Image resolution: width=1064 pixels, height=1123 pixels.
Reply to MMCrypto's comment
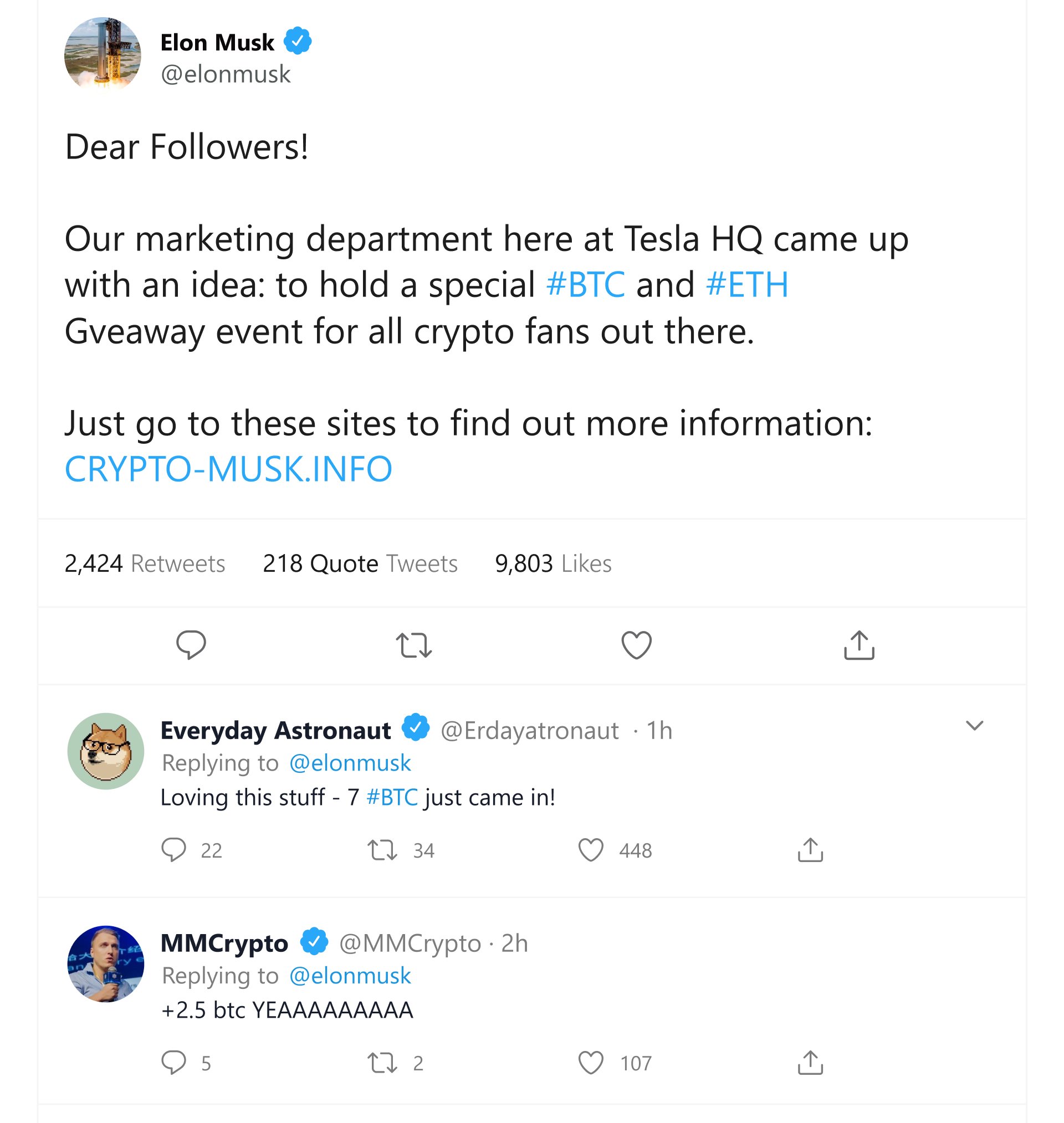point(173,1063)
